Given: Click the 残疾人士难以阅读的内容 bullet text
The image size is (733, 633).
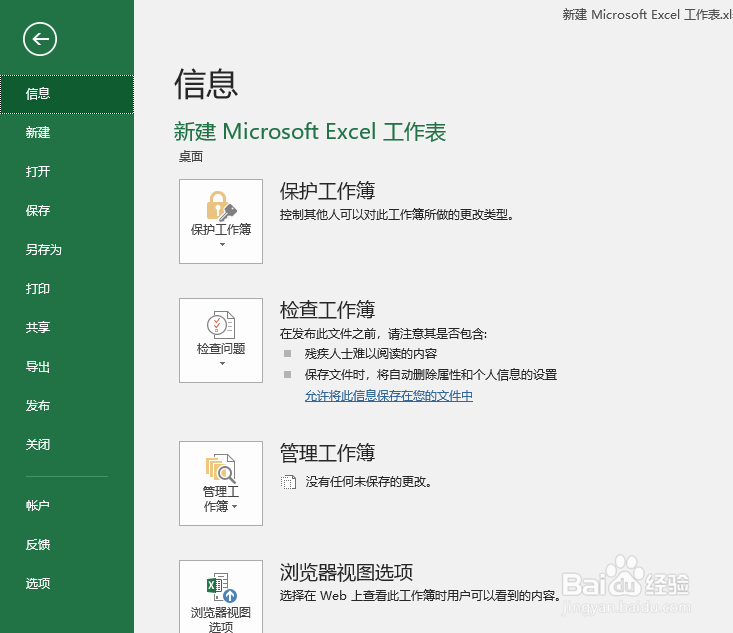Looking at the screenshot, I should pos(371,354).
